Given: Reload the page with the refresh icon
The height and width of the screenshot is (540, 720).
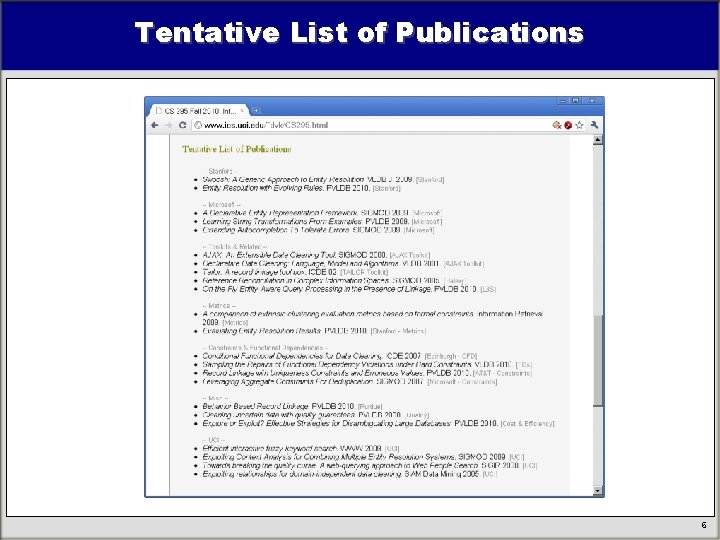Looking at the screenshot, I should [182, 125].
